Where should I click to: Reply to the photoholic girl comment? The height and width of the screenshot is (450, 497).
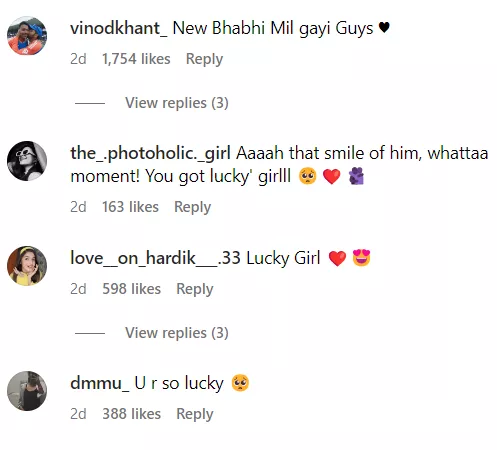193,207
